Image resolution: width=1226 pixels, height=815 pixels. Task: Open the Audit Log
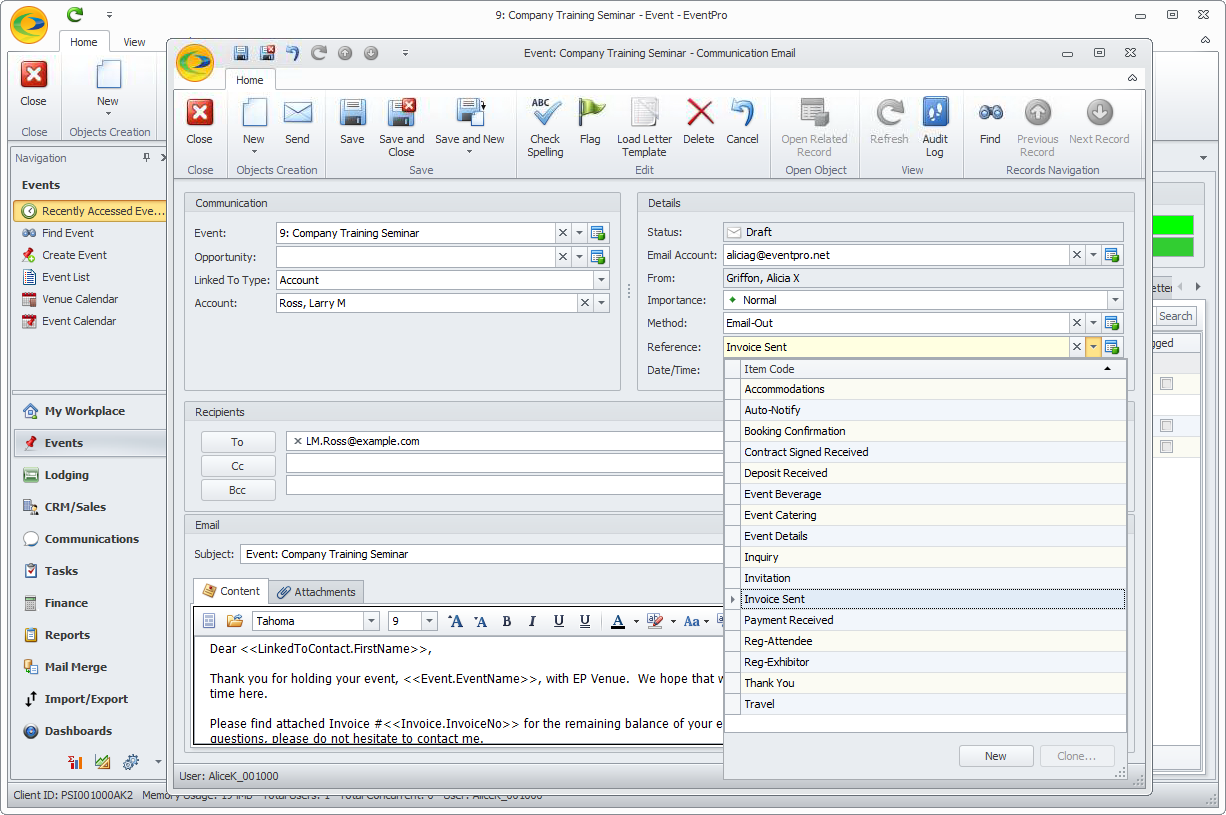935,128
